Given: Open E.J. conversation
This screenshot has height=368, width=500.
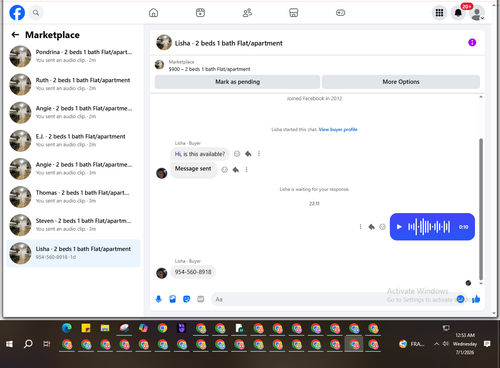Looking at the screenshot, I should (x=73, y=140).
